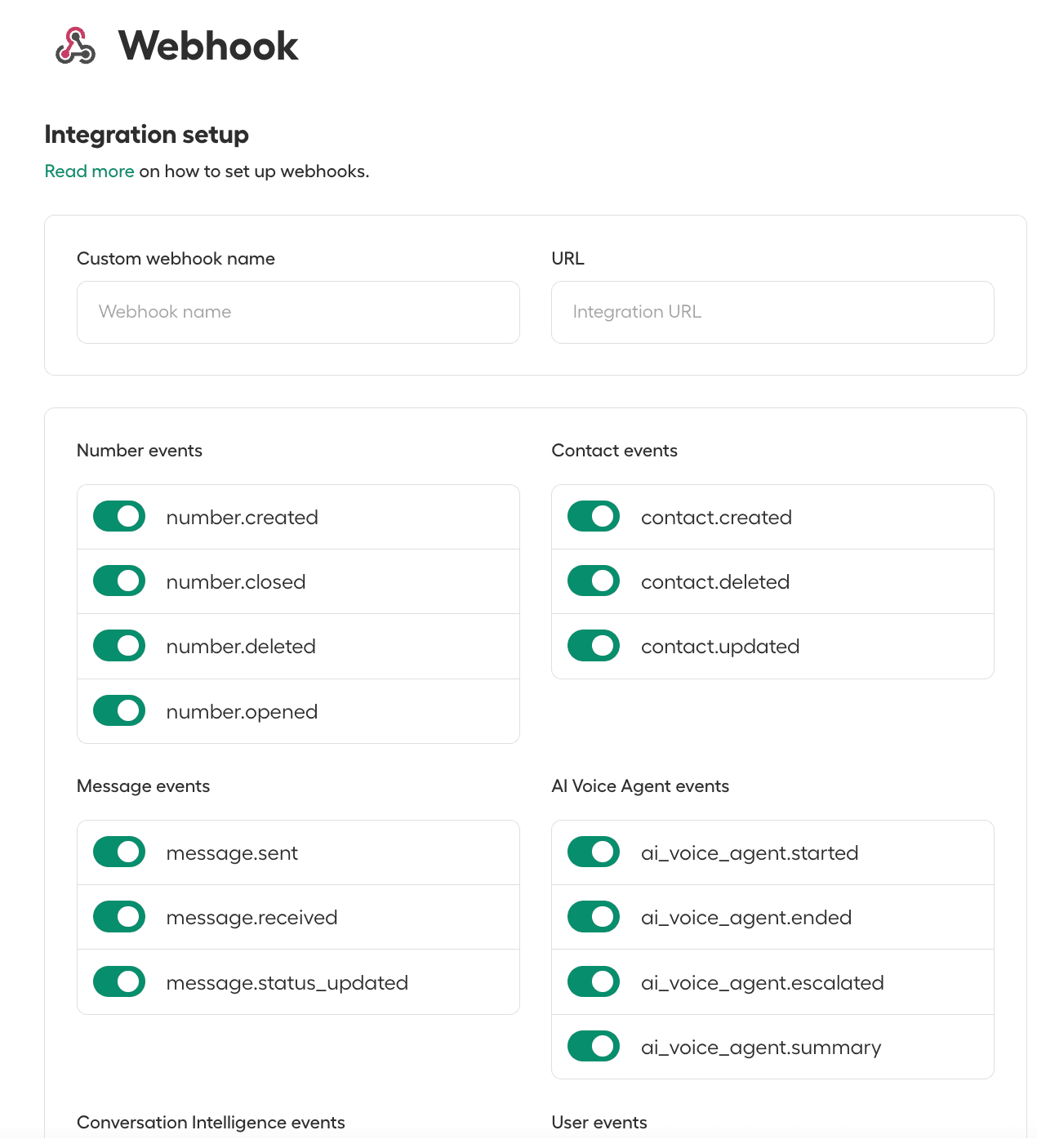Click the Conversation Intelligence events heading
1037x1148 pixels.
211,1123
